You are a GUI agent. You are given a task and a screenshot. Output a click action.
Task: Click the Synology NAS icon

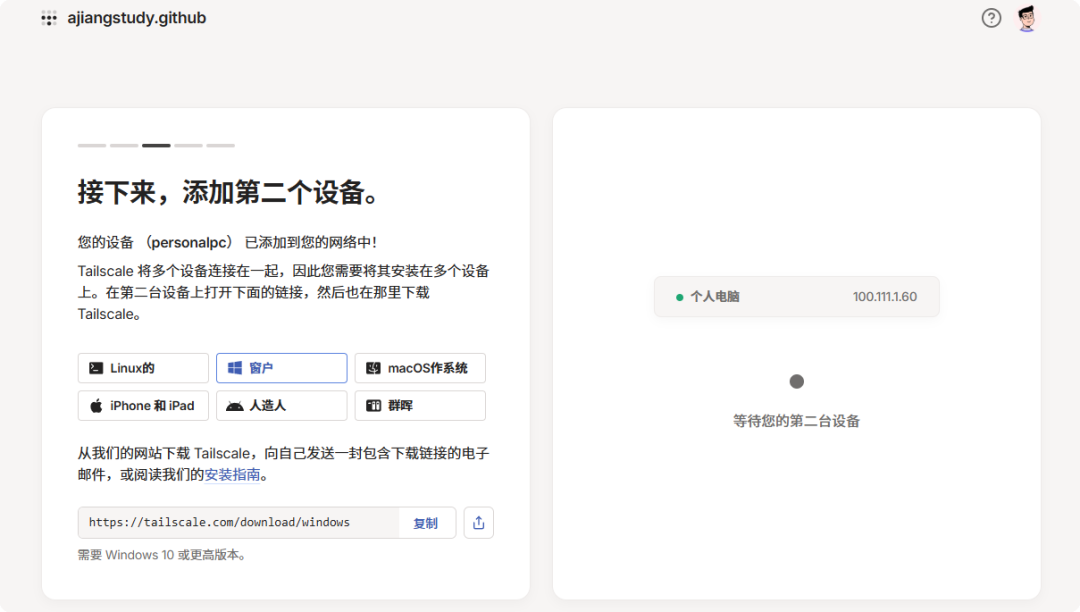[373, 405]
